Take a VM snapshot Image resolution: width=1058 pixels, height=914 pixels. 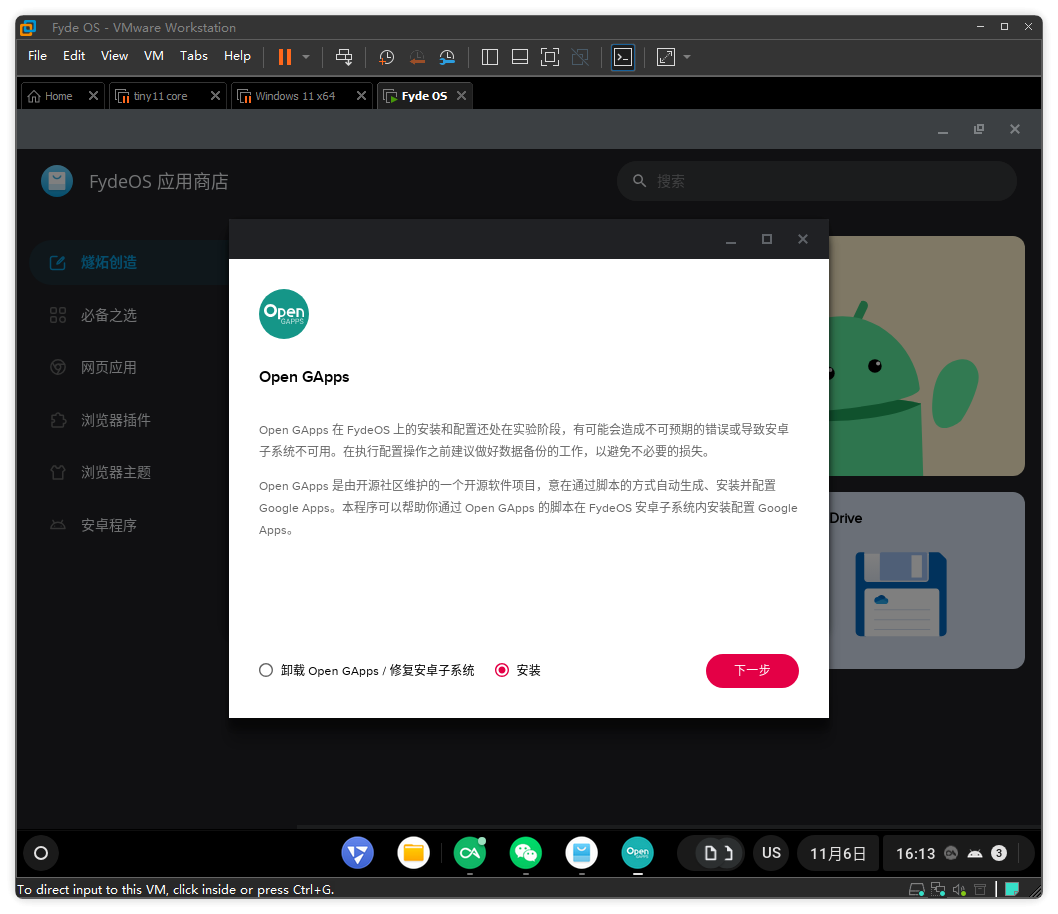tap(387, 57)
